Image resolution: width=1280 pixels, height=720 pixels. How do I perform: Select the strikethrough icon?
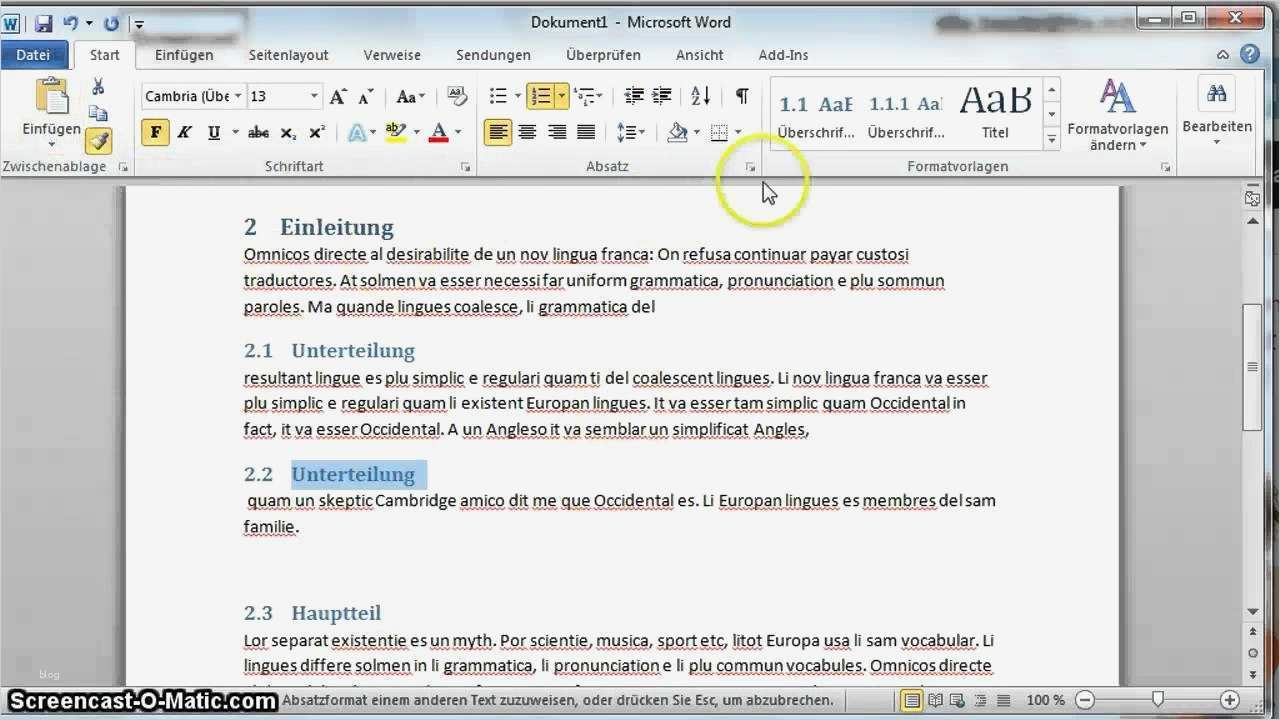tap(258, 132)
